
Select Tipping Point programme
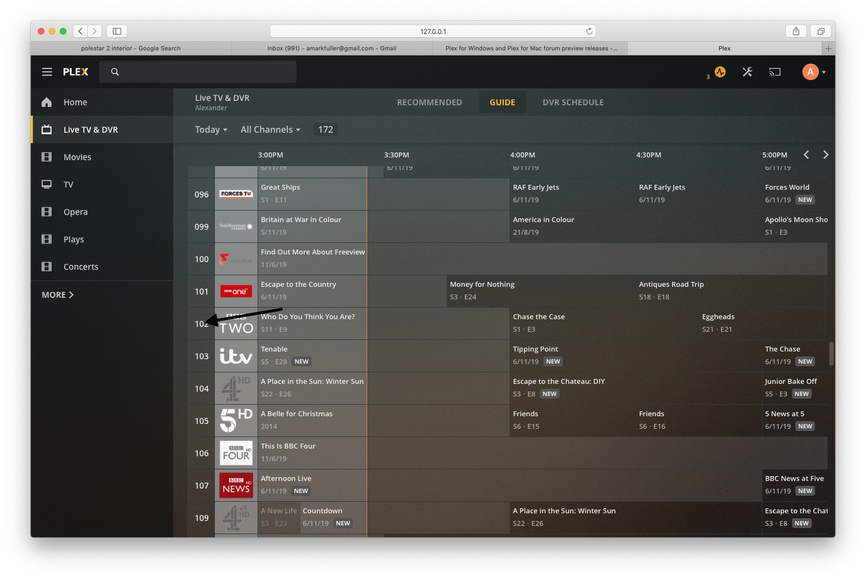pos(635,356)
